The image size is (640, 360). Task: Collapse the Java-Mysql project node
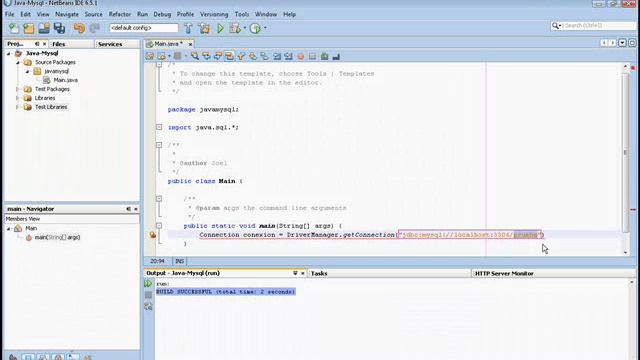(8, 53)
